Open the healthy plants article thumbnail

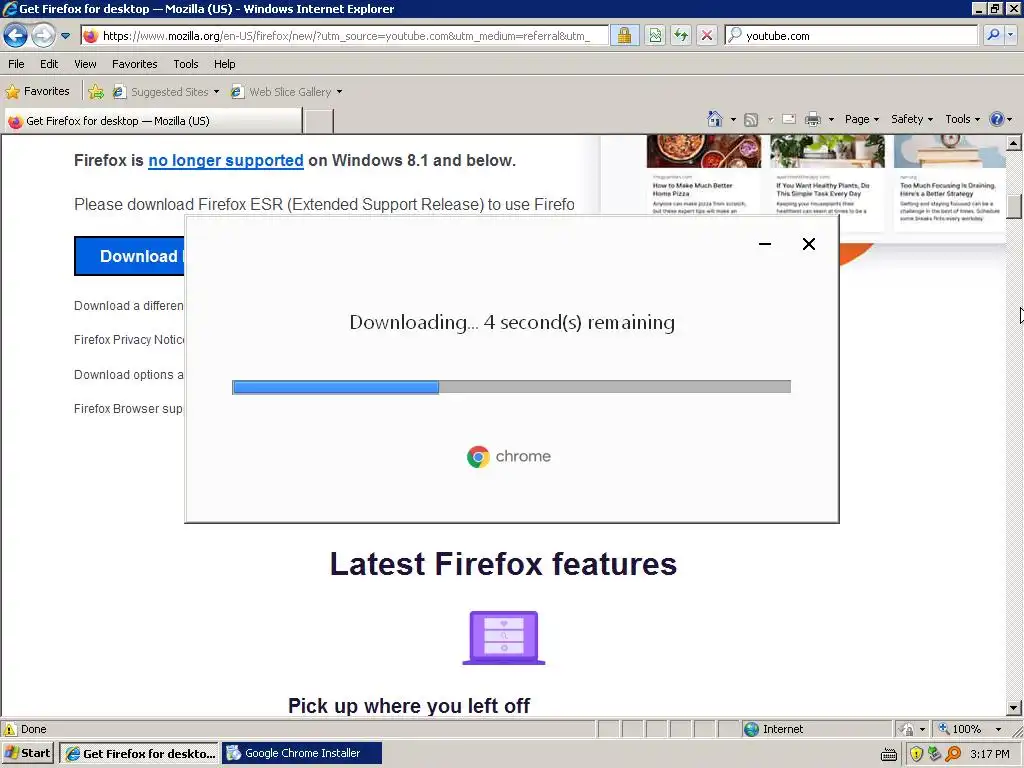pyautogui.click(x=827, y=152)
